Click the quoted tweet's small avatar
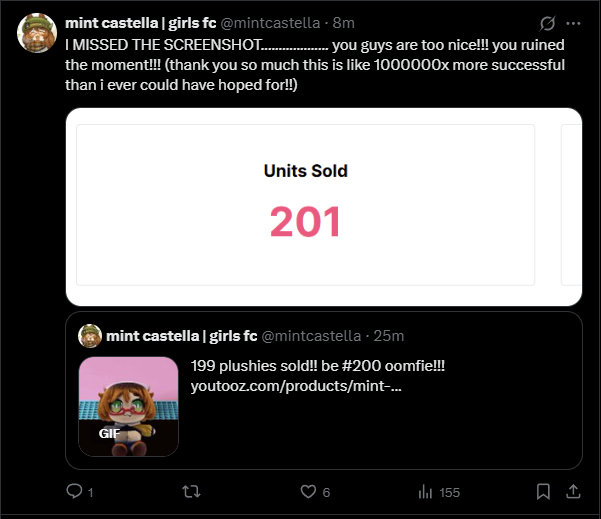This screenshot has height=519, width=601. click(90, 335)
